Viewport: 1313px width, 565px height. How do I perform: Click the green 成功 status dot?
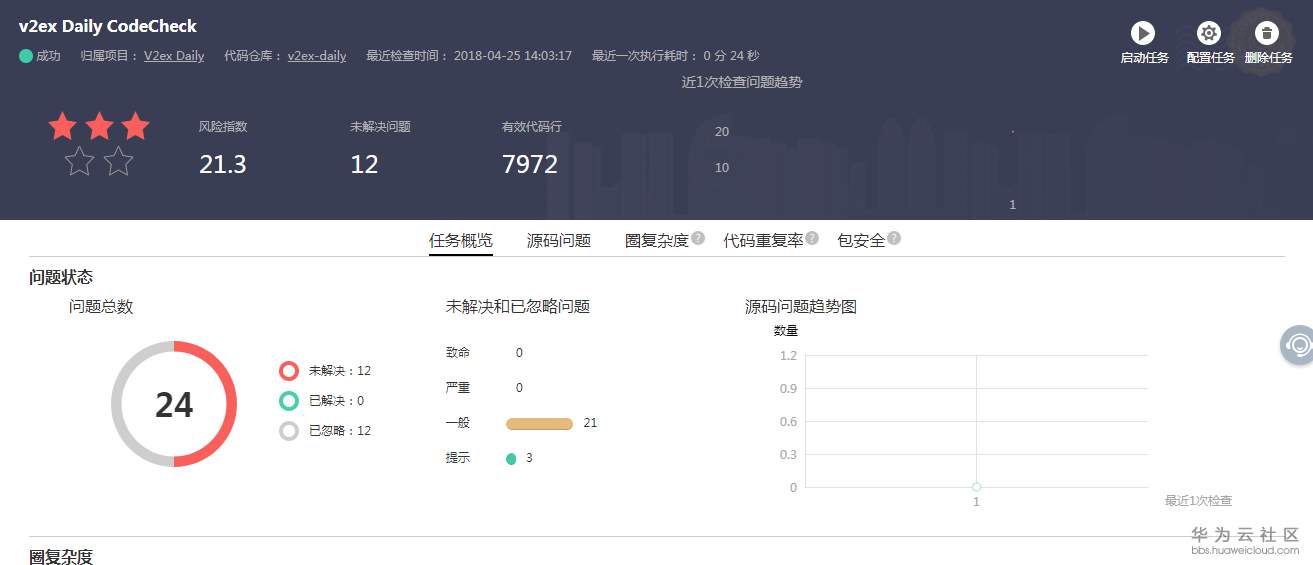point(26,56)
